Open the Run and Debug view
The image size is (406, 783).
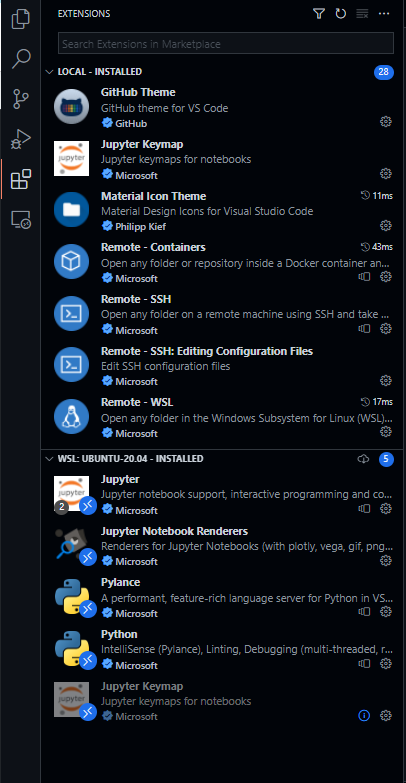[x=20, y=139]
